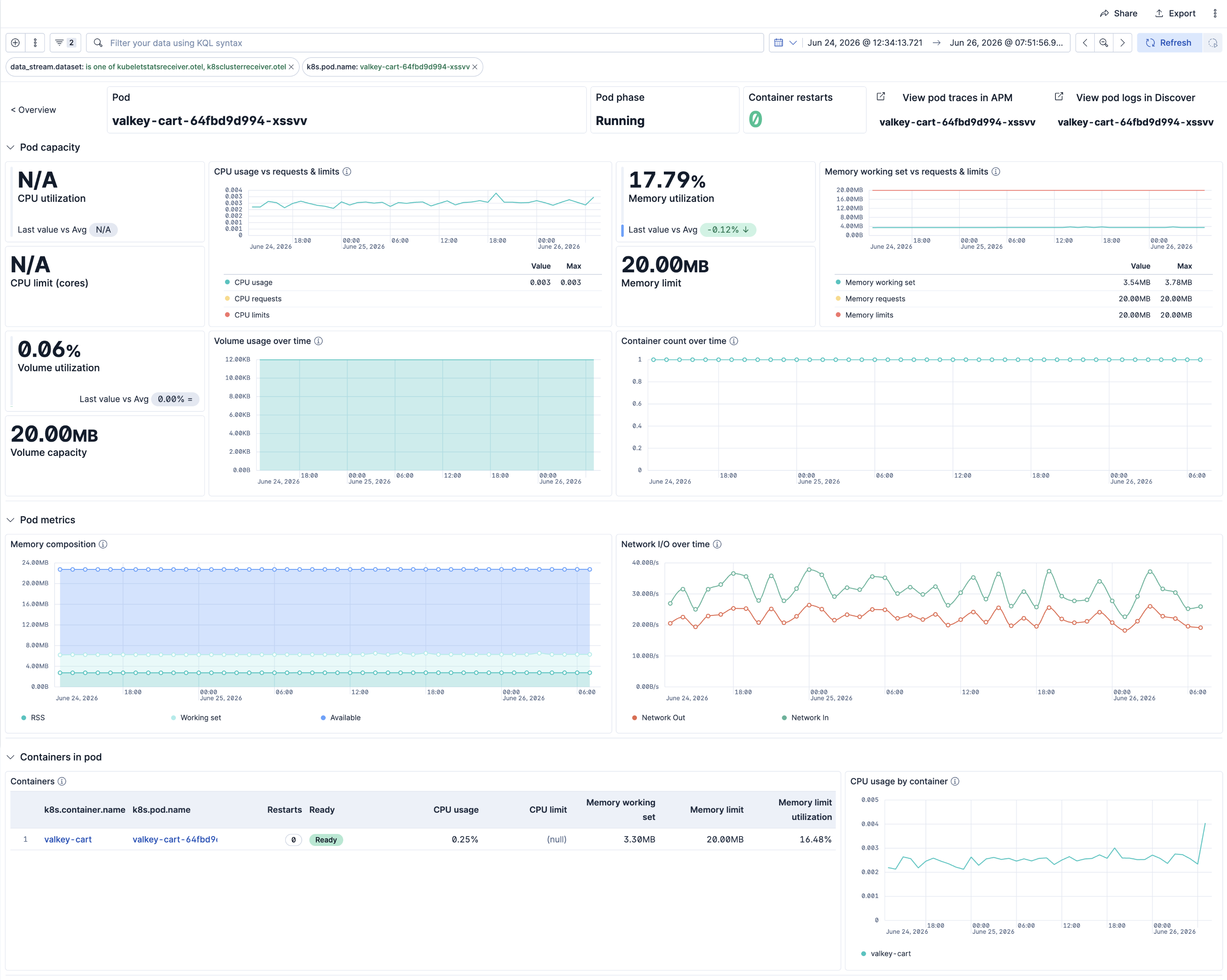Sort table by CPU usage column header

(x=456, y=810)
